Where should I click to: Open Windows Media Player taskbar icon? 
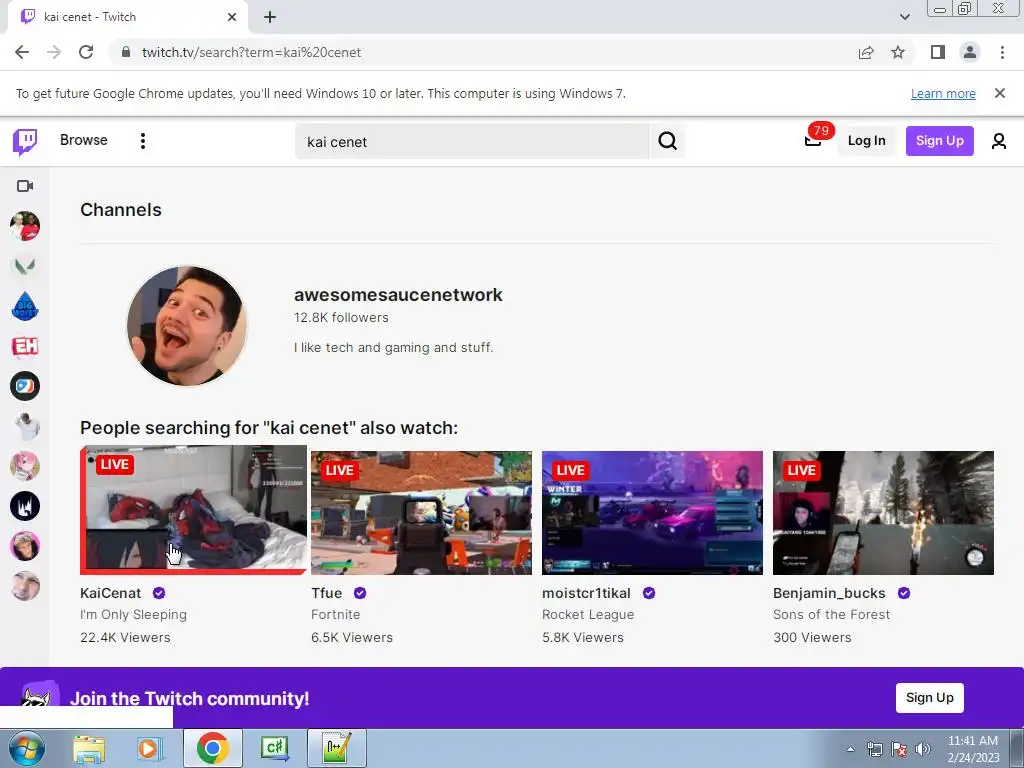coord(149,748)
